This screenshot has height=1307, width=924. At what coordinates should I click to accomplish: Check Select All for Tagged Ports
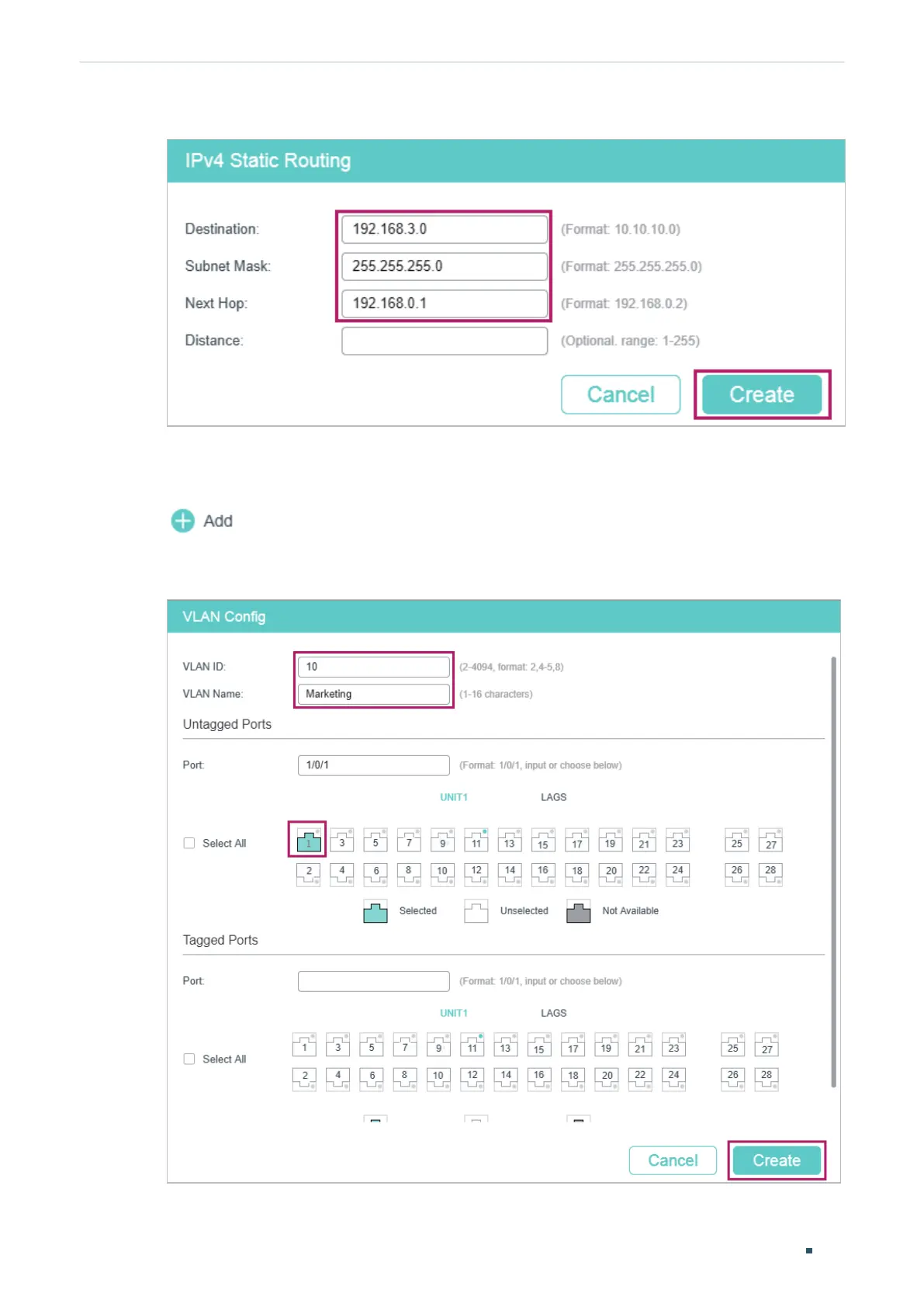point(189,1059)
